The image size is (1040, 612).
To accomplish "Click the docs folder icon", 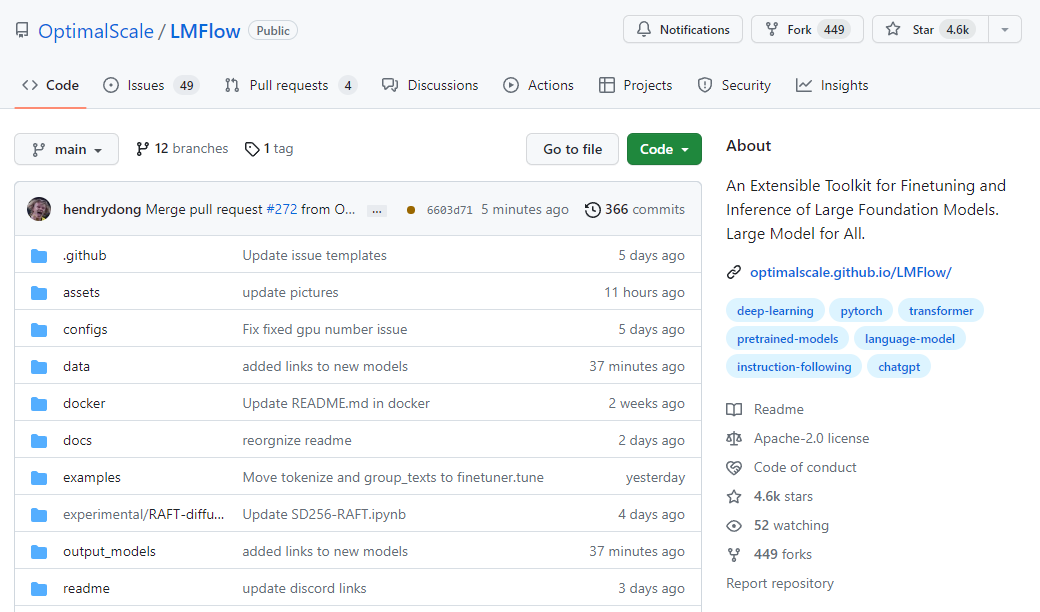I will [39, 441].
